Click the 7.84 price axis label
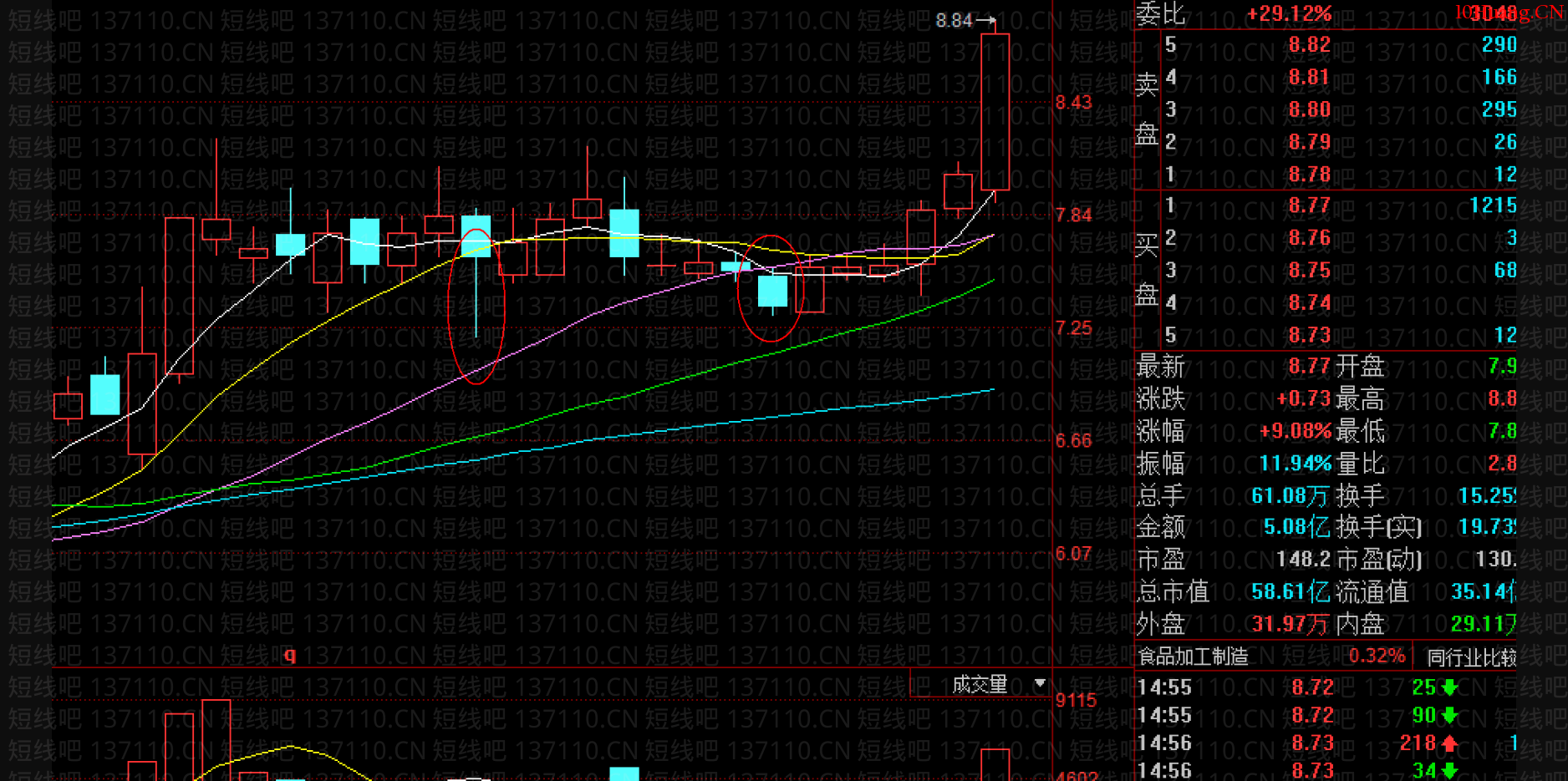The image size is (1568, 781). click(1073, 216)
